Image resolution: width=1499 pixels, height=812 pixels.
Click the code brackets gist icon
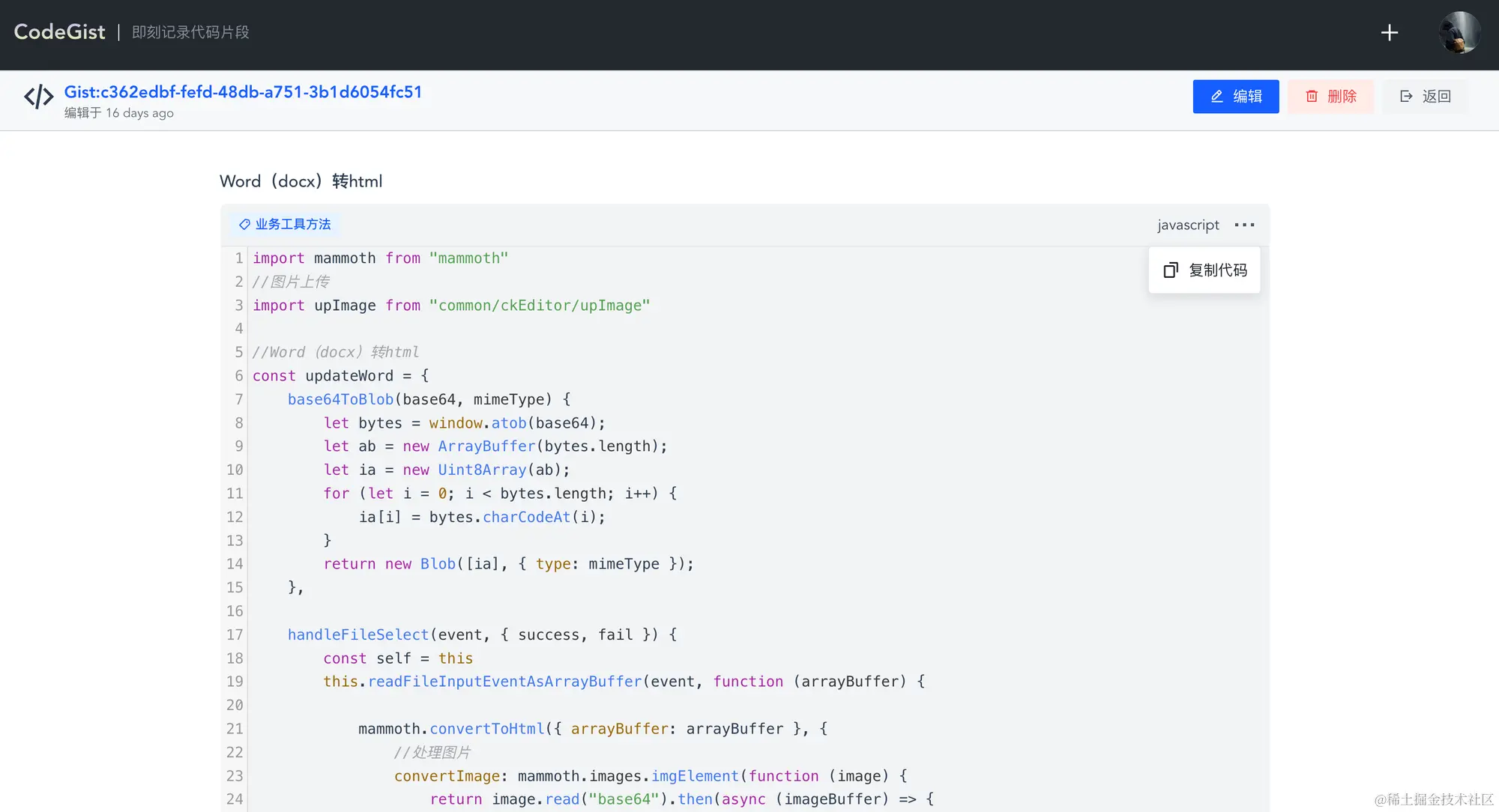click(x=39, y=97)
